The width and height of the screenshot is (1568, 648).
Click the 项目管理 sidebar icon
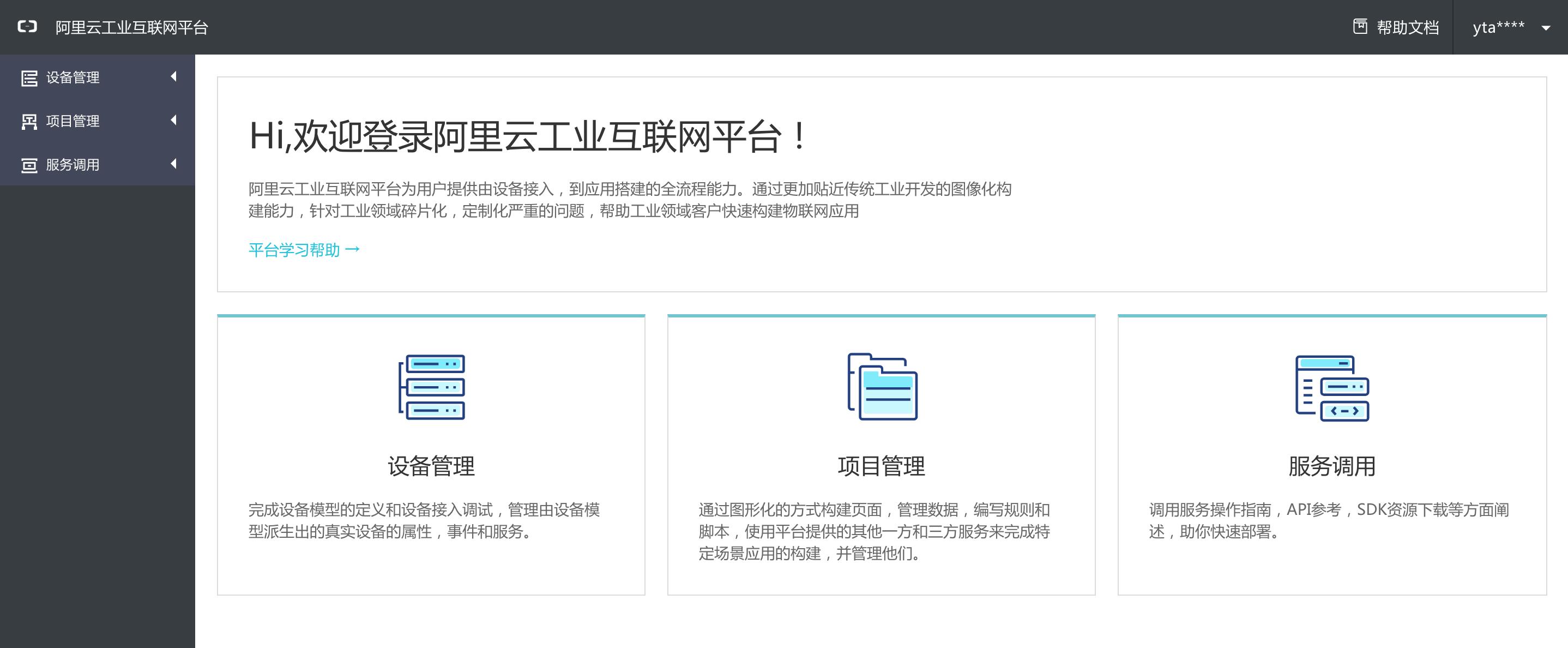coord(29,122)
